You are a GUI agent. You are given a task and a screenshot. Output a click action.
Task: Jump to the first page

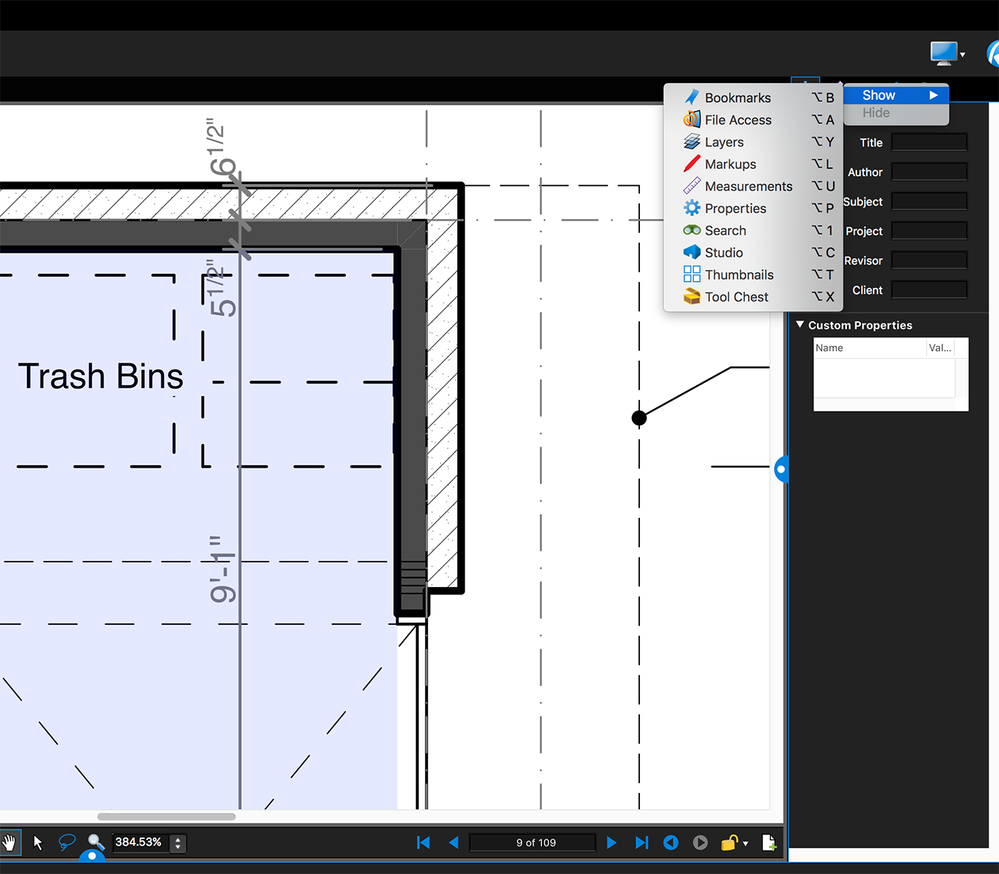coord(423,843)
